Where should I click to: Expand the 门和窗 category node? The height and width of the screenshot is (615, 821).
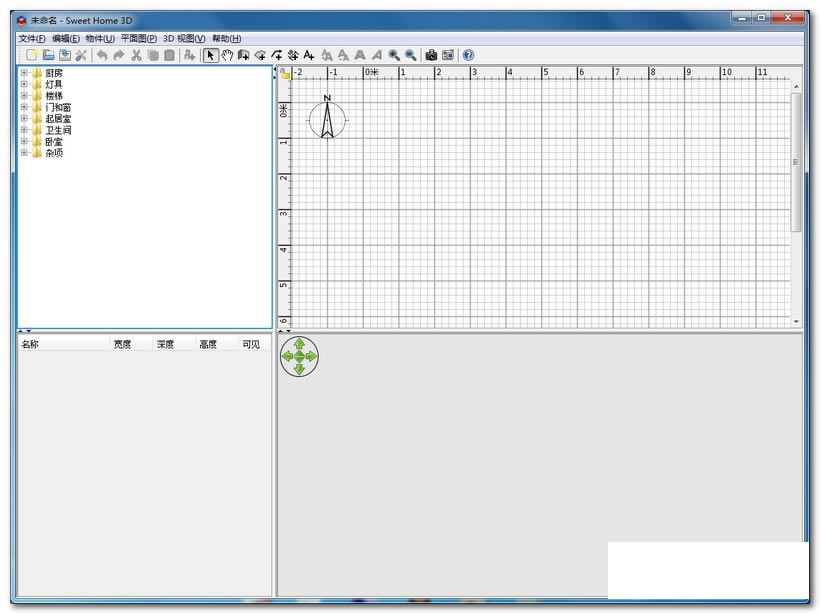point(24,107)
